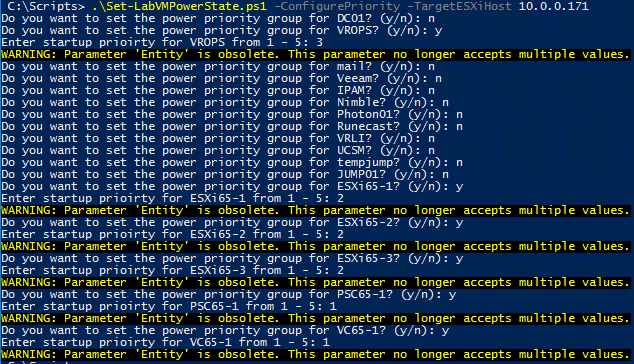The height and width of the screenshot is (364, 634).
Task: Click the tempjump prompt line
Action: pyautogui.click(x=232, y=163)
